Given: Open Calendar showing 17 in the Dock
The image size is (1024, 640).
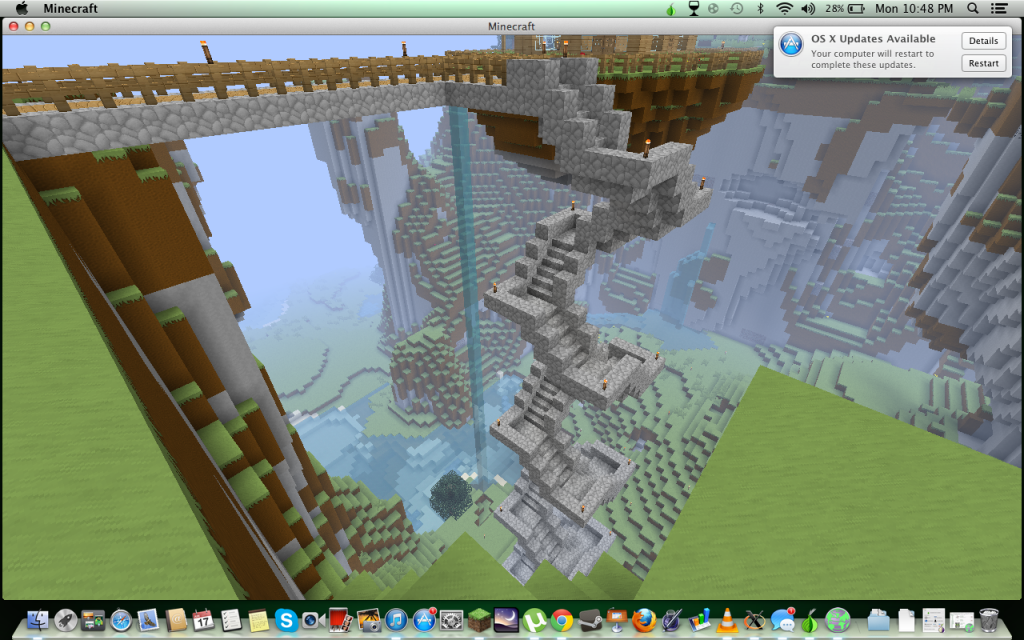Looking at the screenshot, I should (x=203, y=620).
